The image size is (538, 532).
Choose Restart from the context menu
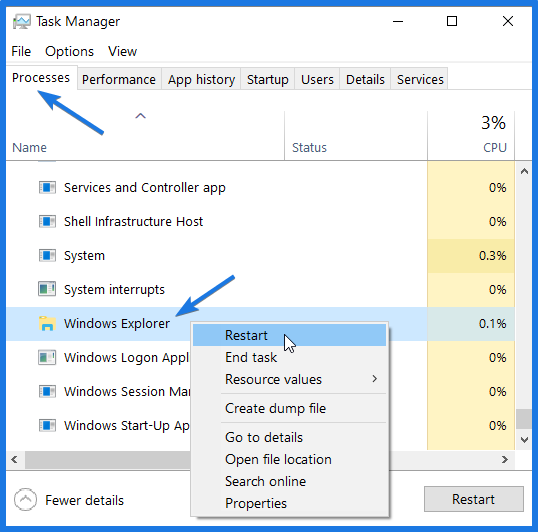289,335
